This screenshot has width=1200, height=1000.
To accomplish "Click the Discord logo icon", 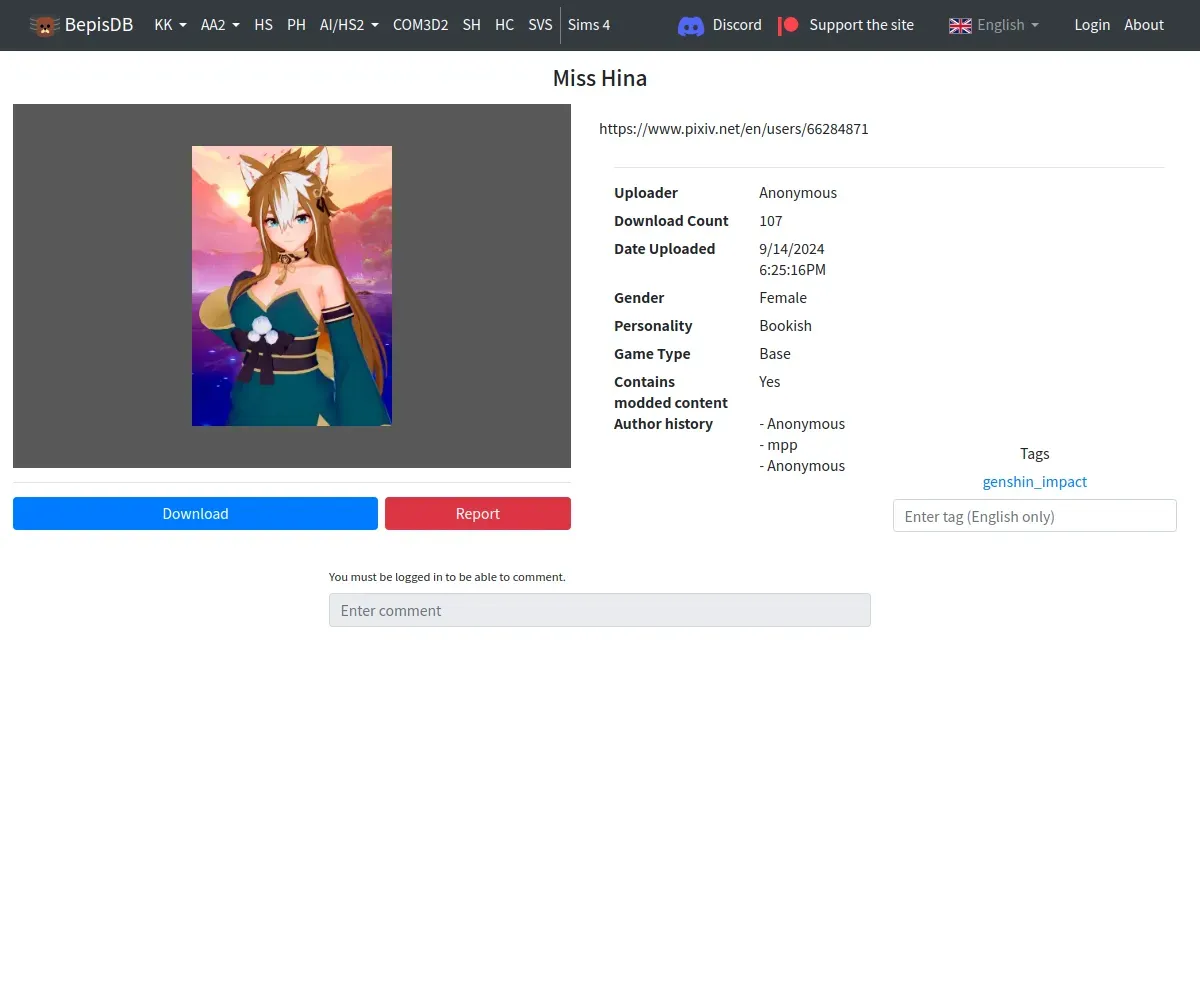I will pos(691,26).
